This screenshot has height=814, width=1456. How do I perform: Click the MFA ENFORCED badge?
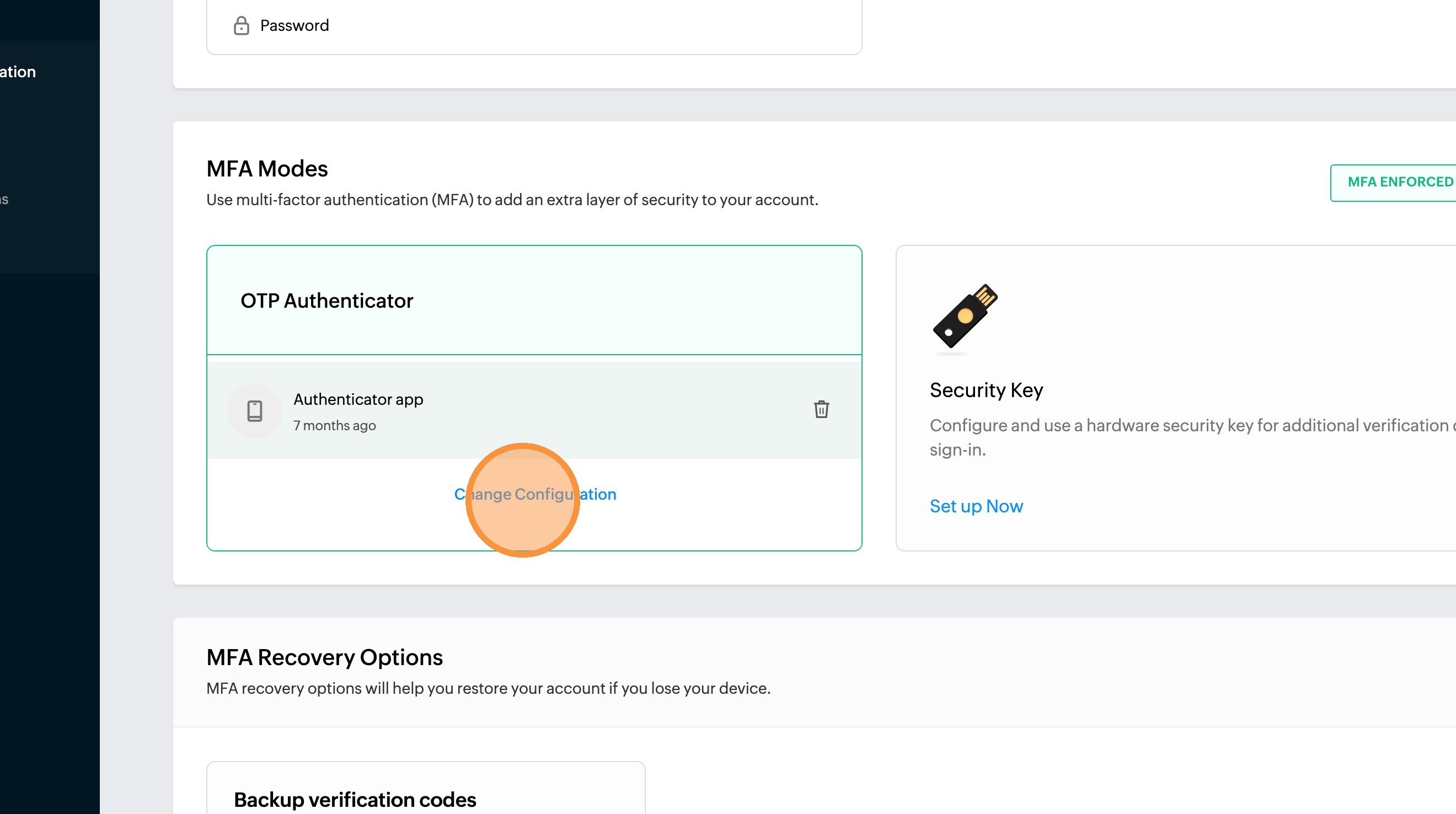click(x=1393, y=183)
